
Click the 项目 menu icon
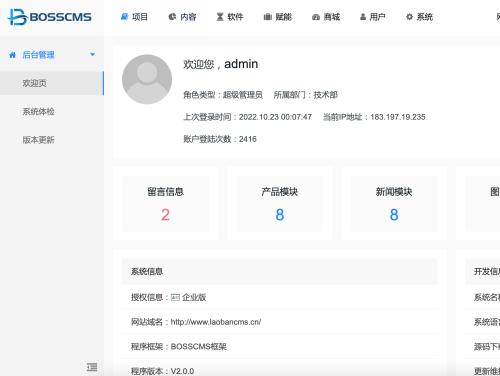click(x=124, y=17)
